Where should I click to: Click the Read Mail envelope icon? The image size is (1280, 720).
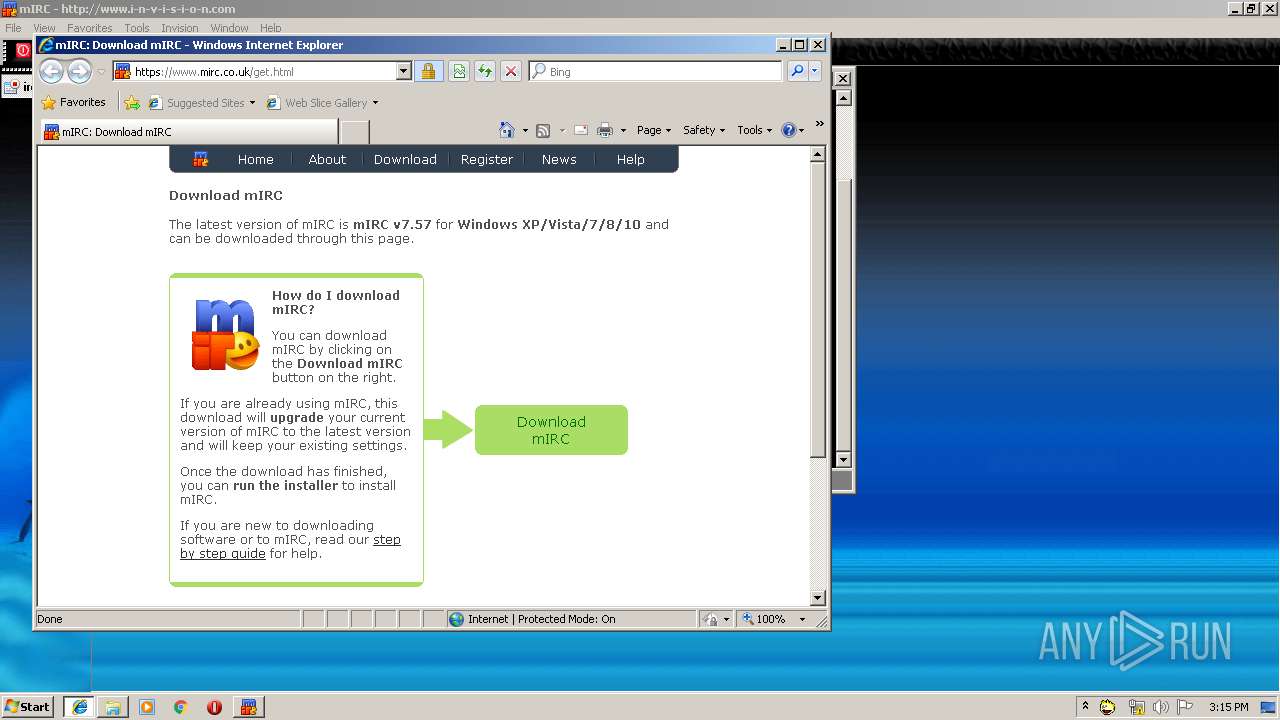[580, 130]
